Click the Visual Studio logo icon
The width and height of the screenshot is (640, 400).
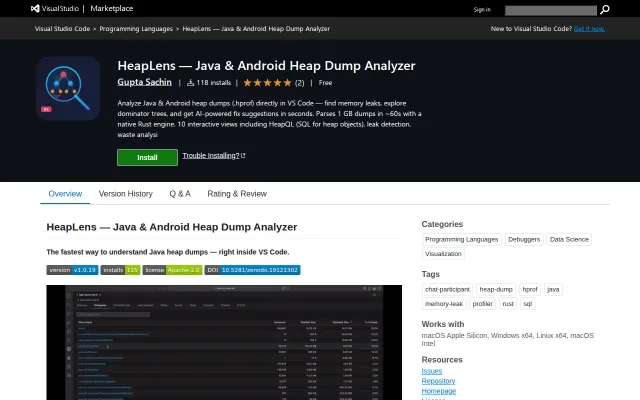click(35, 8)
